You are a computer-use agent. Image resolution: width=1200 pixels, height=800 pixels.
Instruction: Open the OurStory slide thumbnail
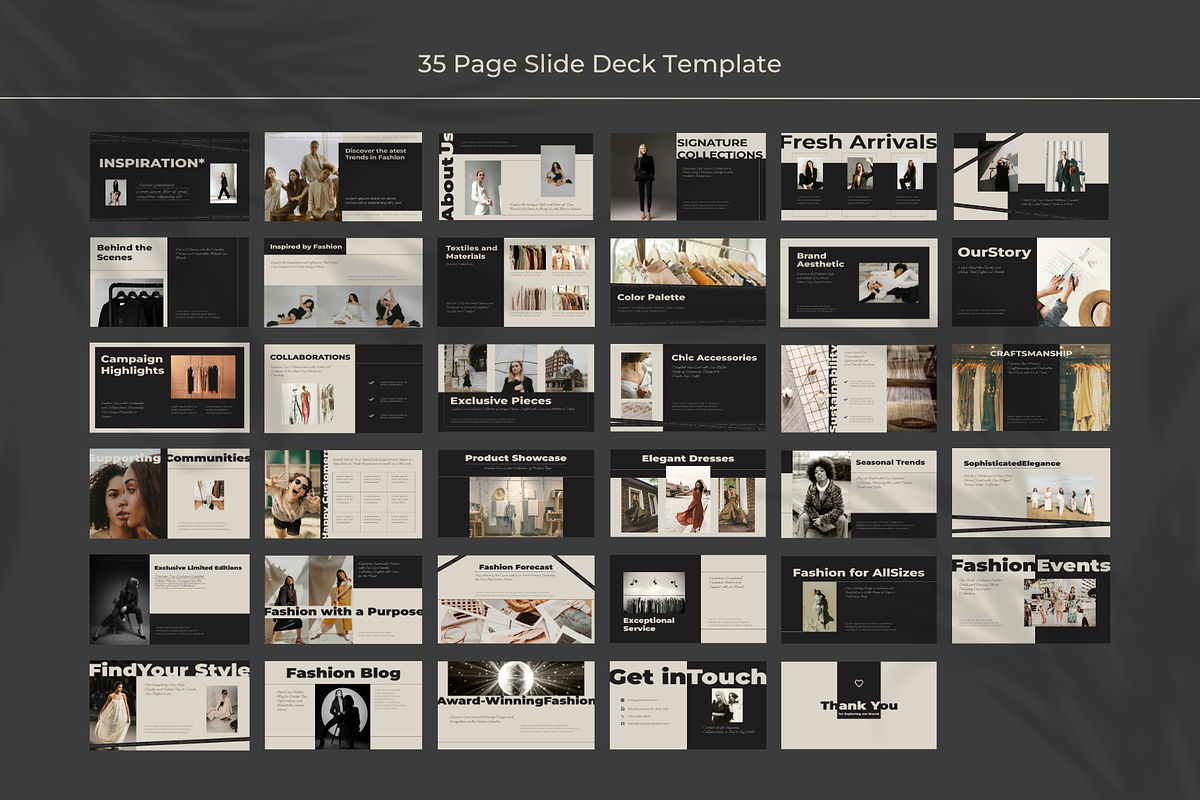pyautogui.click(x=1031, y=282)
